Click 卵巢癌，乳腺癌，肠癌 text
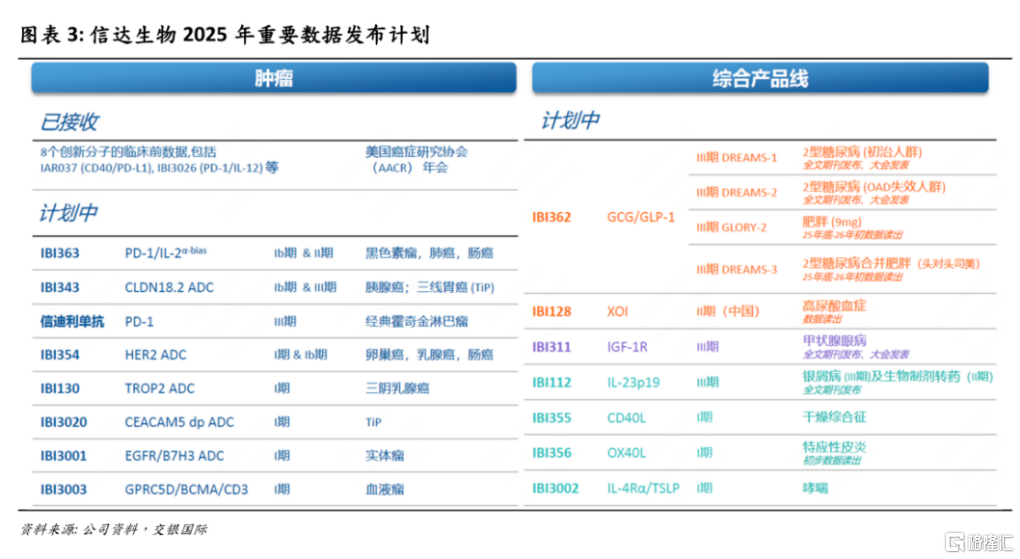This screenshot has height=559, width=1020. [429, 355]
